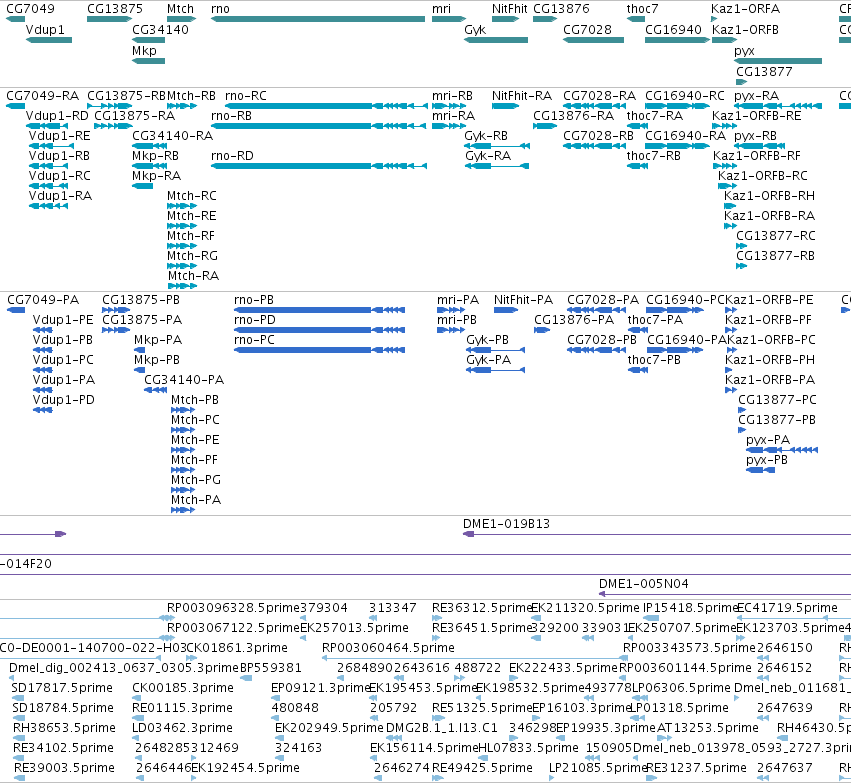Click EST CK00185.3prime
Viewport: 851px width, 783px height.
pyautogui.click(x=182, y=687)
